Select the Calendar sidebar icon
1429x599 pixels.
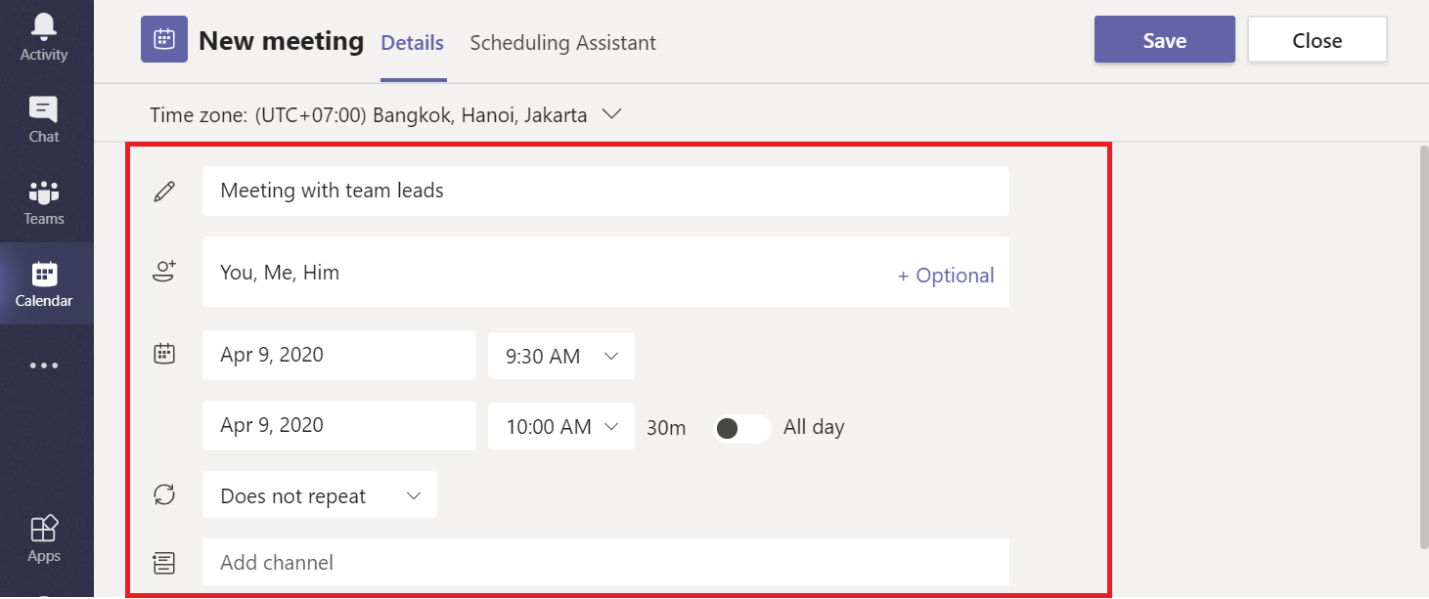click(x=44, y=273)
